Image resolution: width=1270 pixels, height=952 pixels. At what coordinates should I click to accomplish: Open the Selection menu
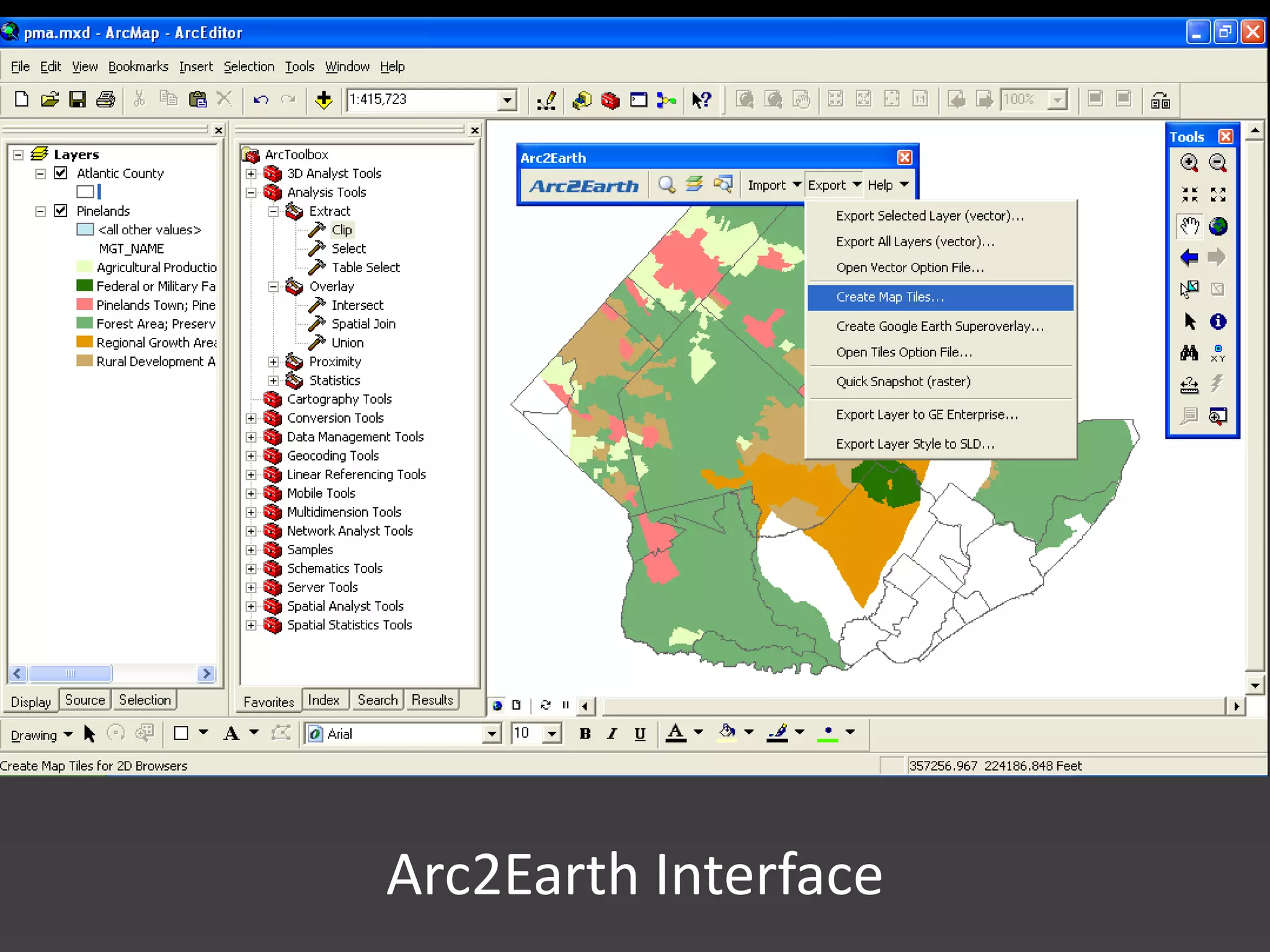point(249,66)
